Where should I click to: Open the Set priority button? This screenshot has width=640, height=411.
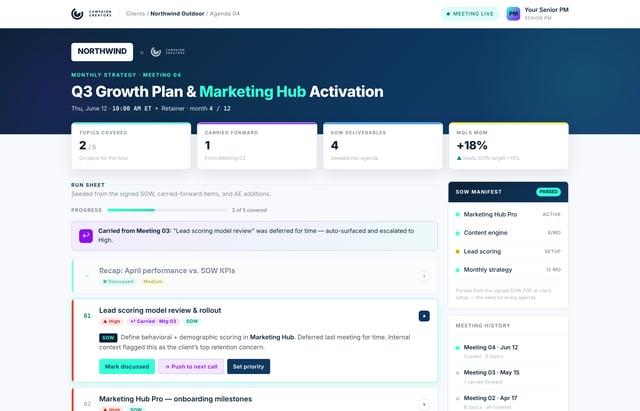(249, 367)
